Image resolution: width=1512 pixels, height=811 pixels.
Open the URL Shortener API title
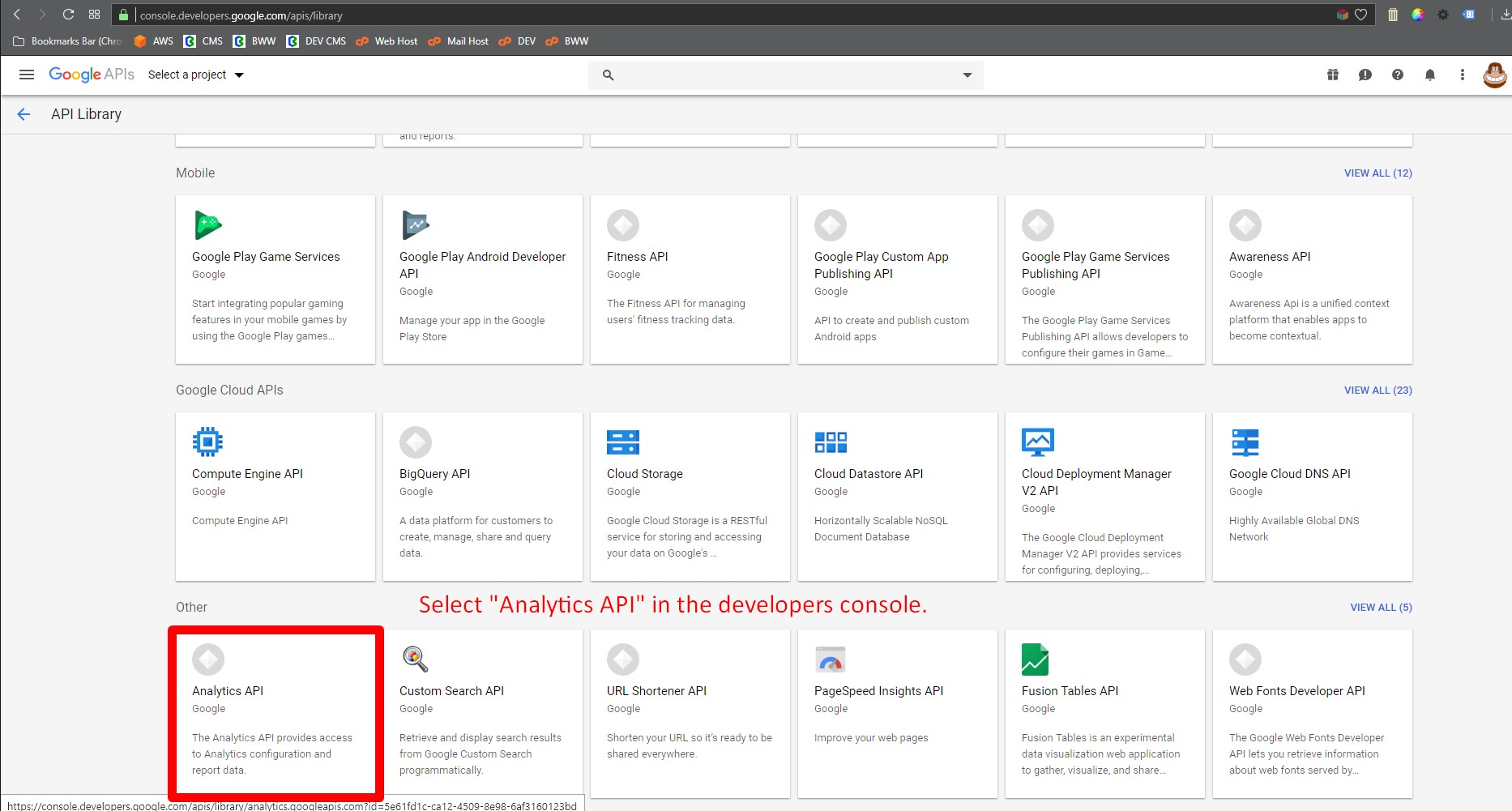pyautogui.click(x=656, y=691)
